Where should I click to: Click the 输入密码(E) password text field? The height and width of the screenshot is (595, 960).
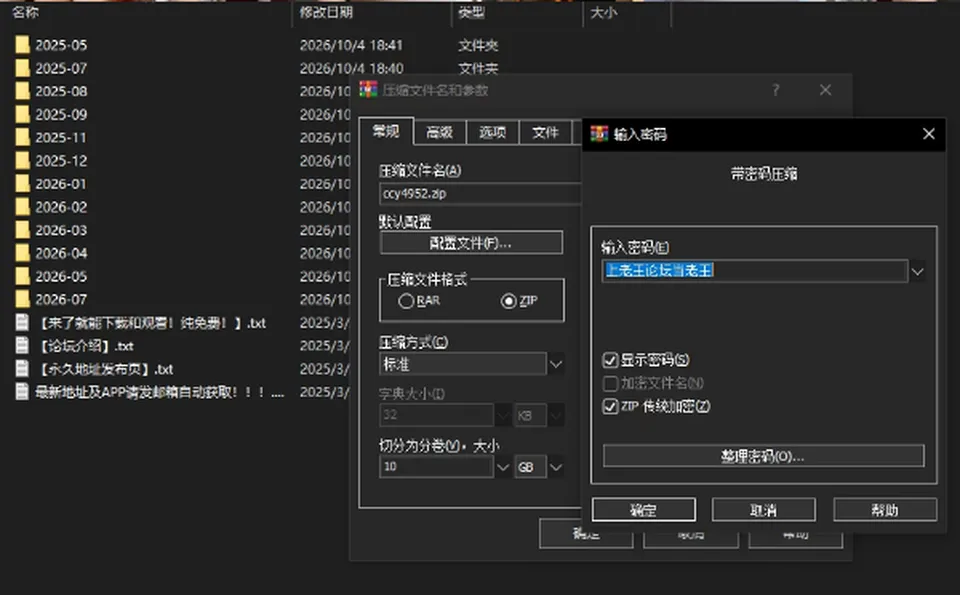pos(755,271)
